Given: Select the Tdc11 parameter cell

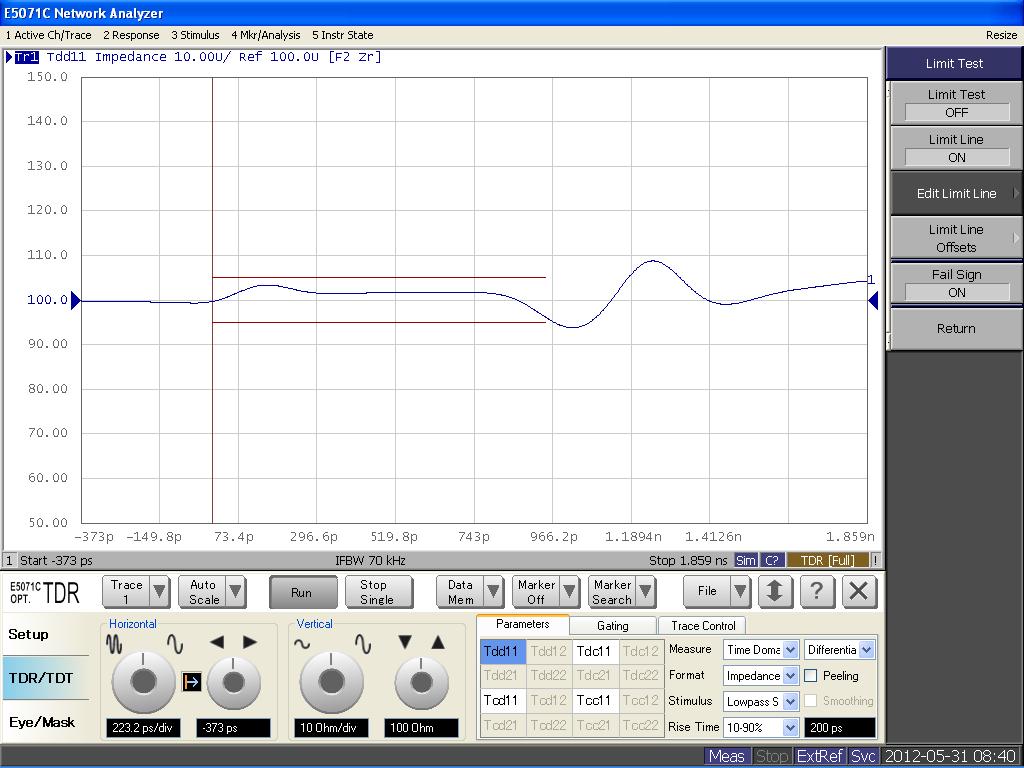Looking at the screenshot, I should coord(594,651).
